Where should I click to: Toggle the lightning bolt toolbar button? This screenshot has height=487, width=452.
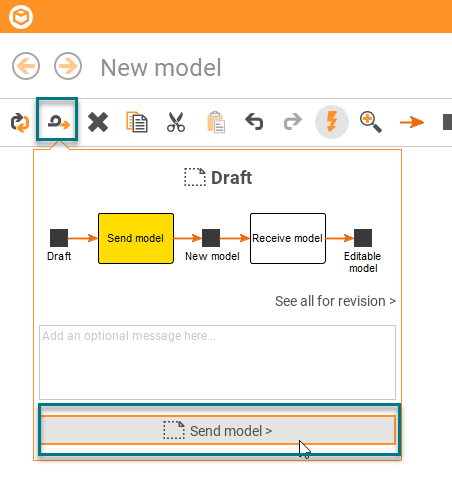pos(332,122)
